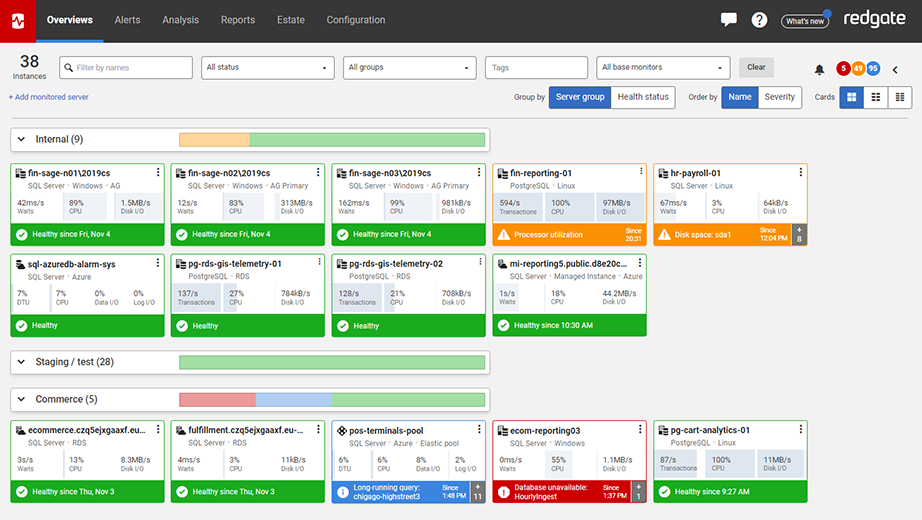Expand extra alert on ecom-reporting03 card
This screenshot has height=520, width=922.
[x=639, y=492]
